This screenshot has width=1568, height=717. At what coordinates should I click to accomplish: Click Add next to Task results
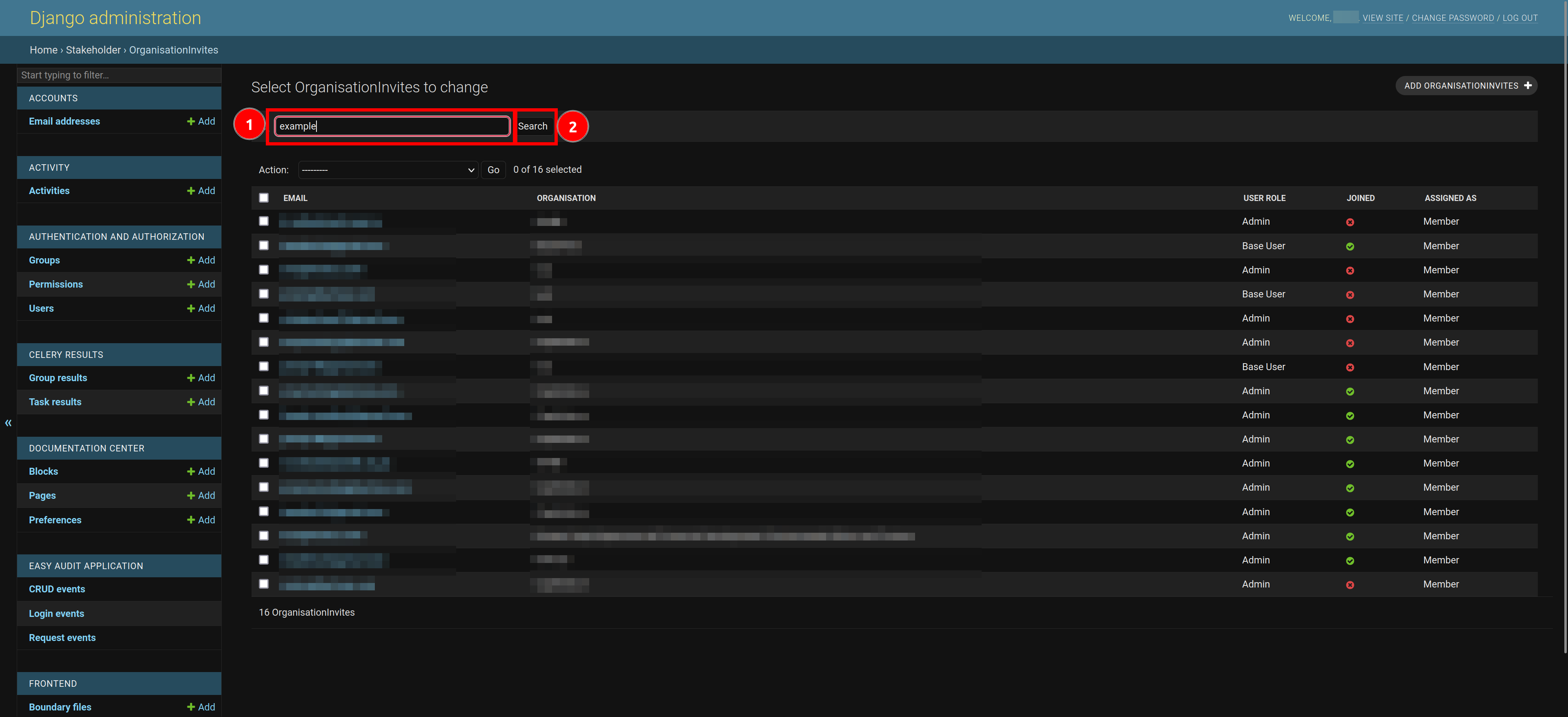201,402
